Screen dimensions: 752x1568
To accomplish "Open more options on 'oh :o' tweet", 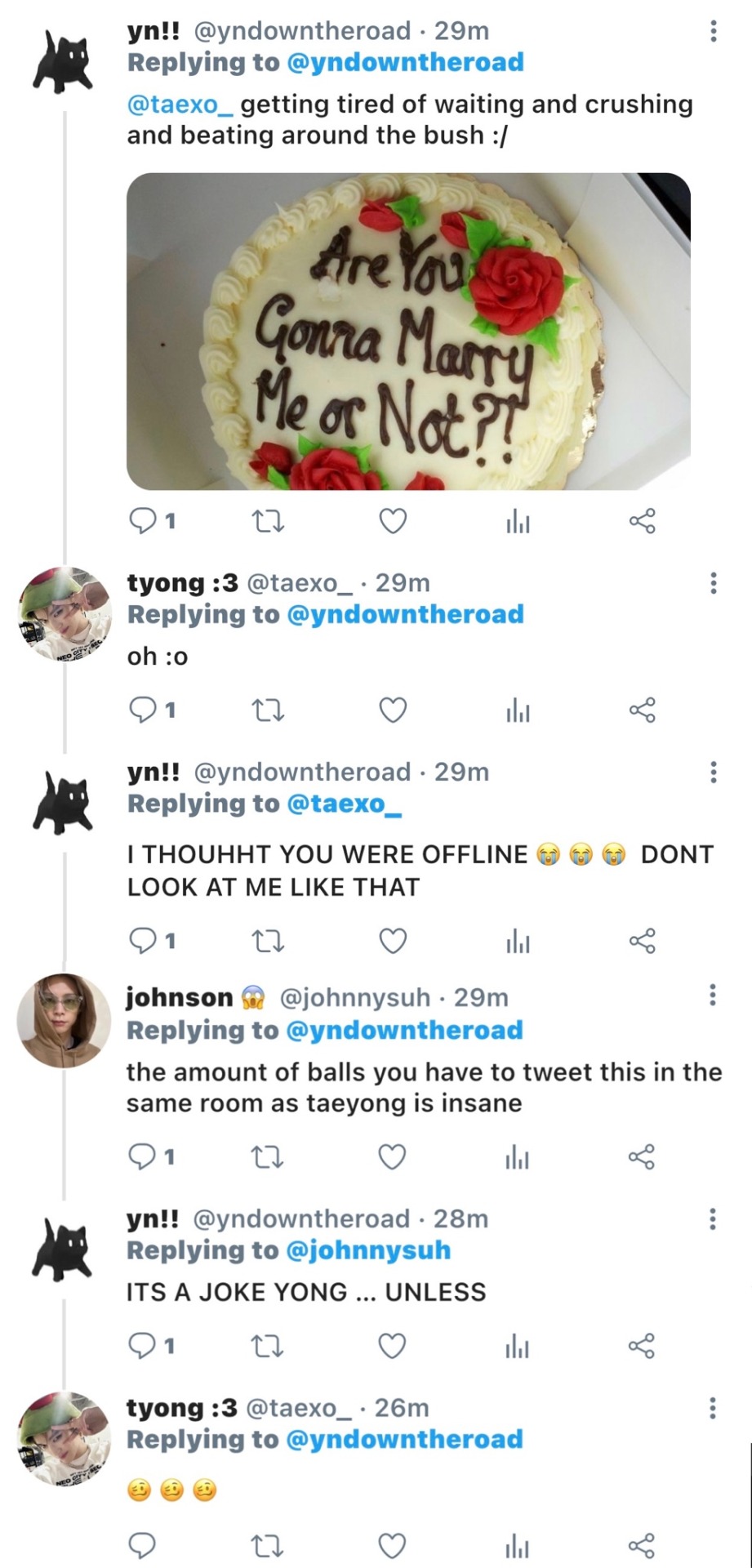I will [x=714, y=583].
